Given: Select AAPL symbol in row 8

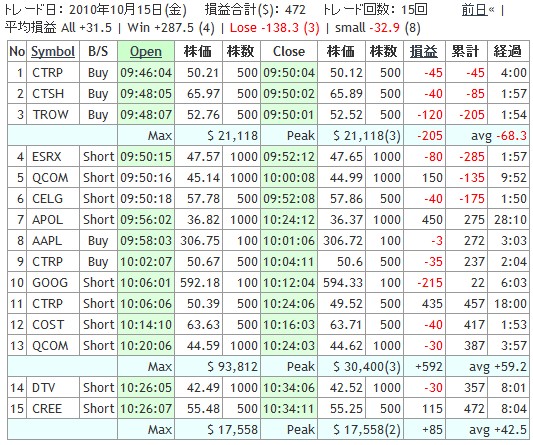Looking at the screenshot, I should [47, 241].
